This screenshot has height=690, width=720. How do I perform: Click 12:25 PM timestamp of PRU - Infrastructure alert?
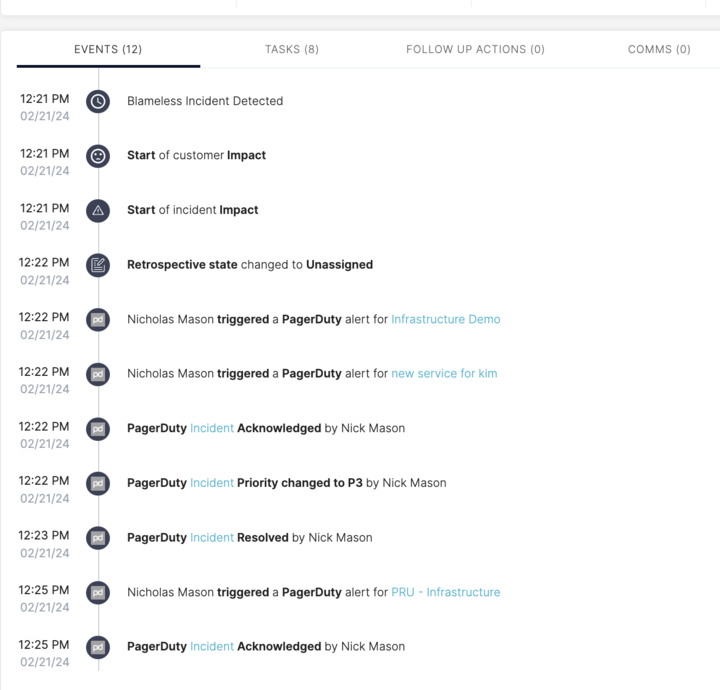(x=44, y=590)
